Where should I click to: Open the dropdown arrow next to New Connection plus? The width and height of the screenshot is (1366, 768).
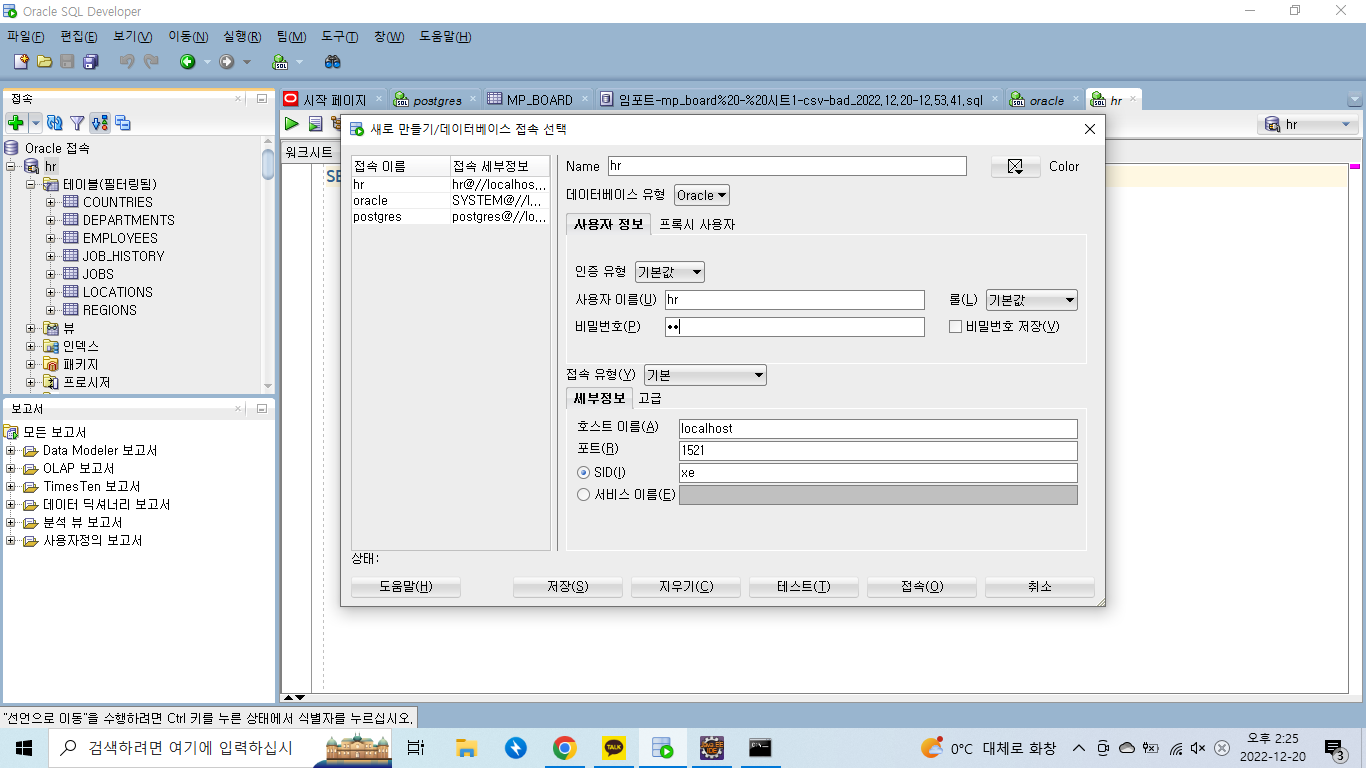coord(35,123)
